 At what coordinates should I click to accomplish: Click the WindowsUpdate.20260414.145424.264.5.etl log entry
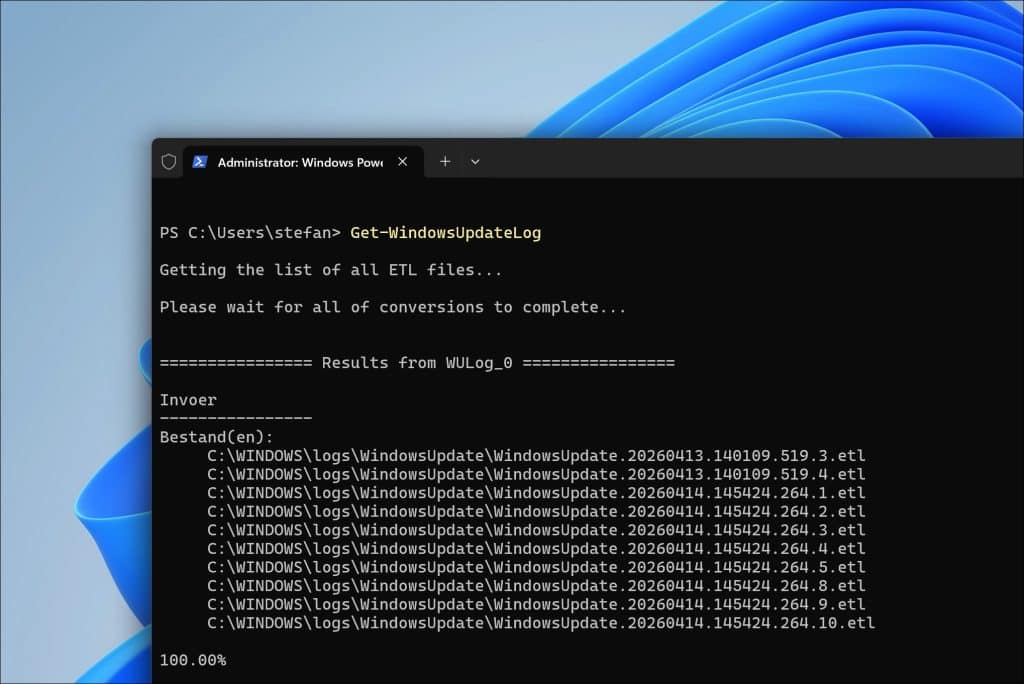[535, 566]
